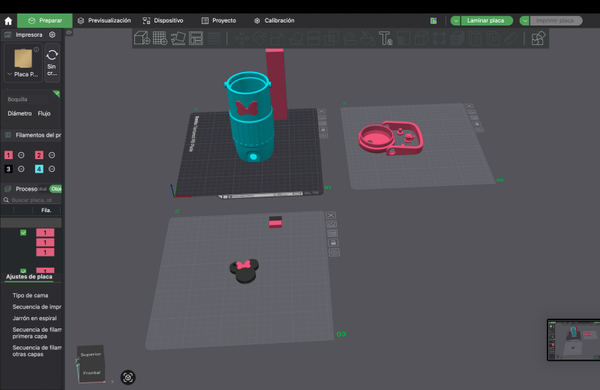Click the Buscar placa search field

(32, 200)
